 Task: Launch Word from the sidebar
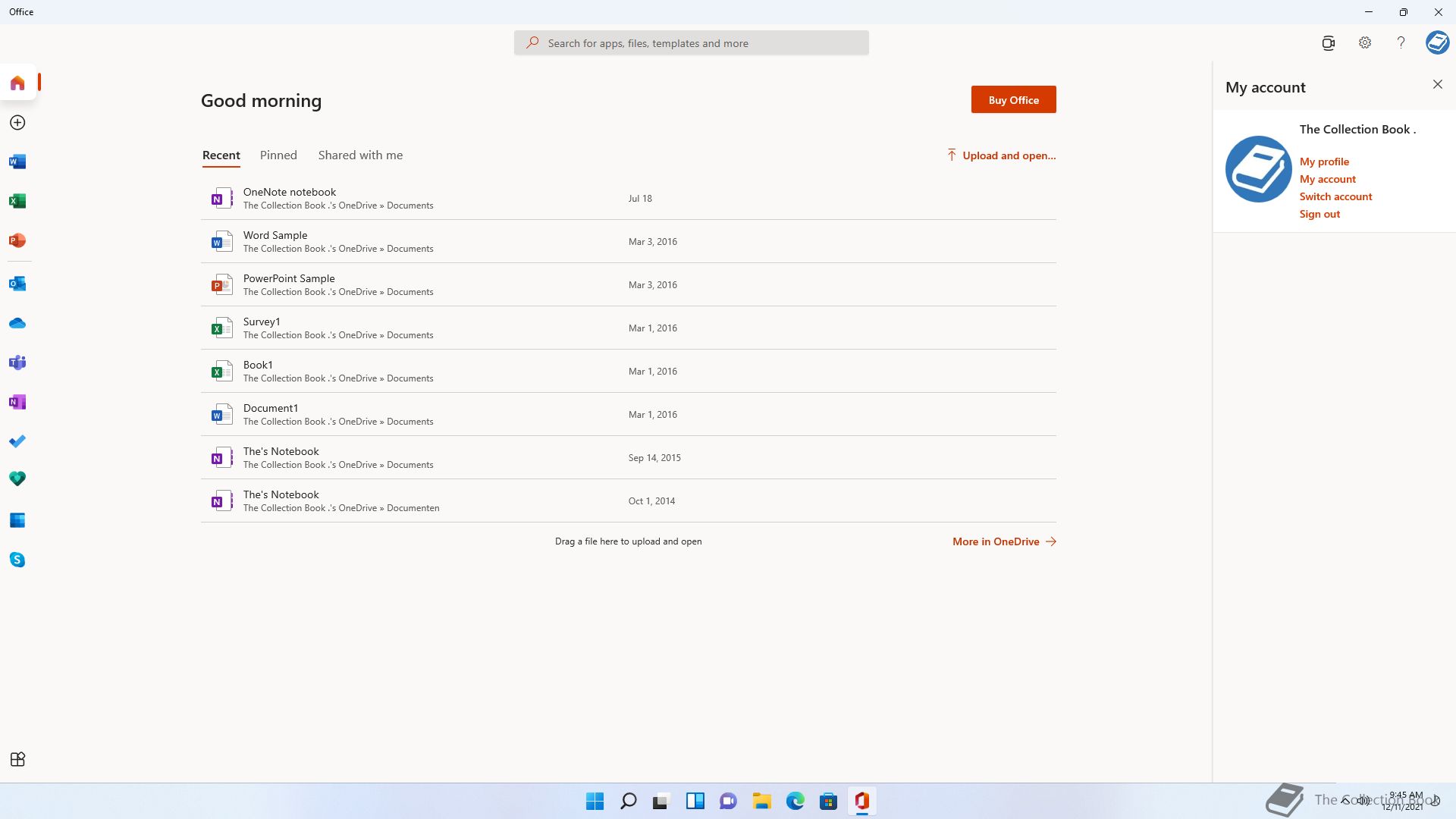tap(17, 162)
